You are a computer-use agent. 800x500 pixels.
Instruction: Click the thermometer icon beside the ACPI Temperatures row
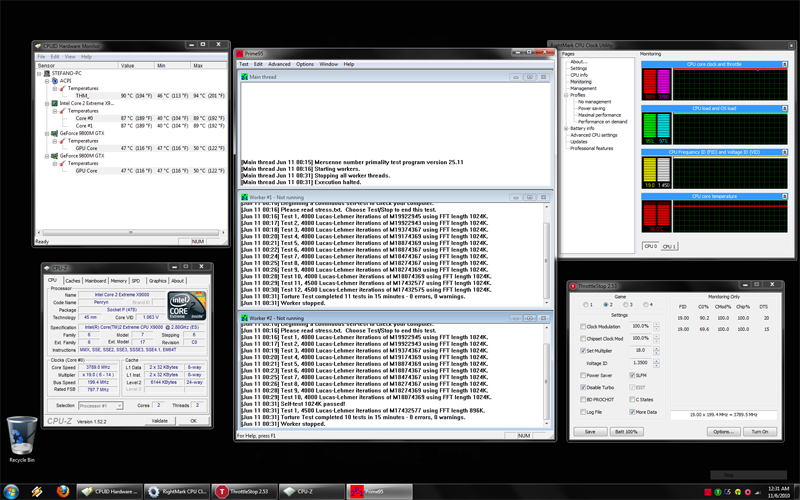click(62, 88)
